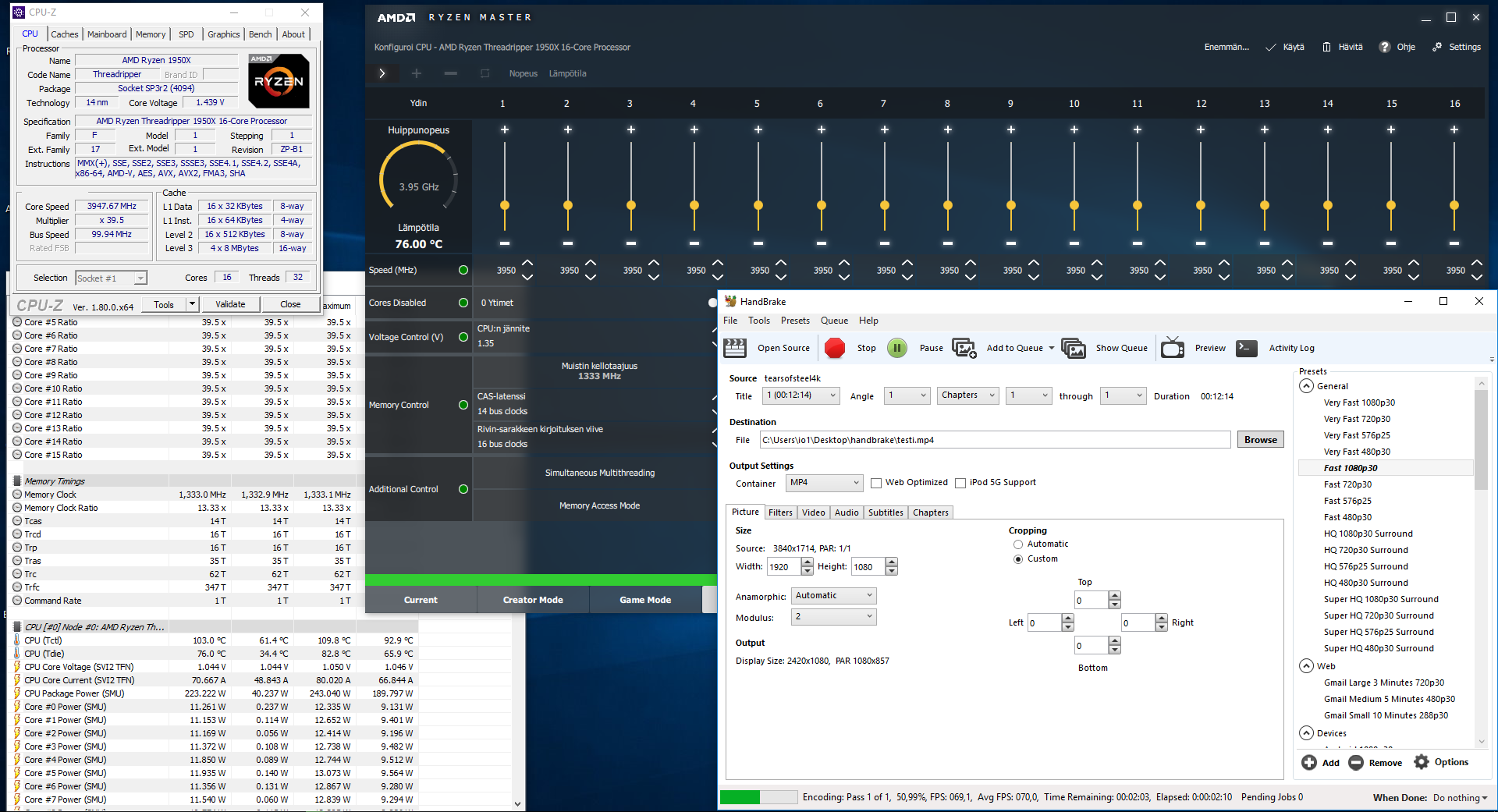1498x812 pixels.
Task: Select Game Mode in Ryzen Master
Action: coord(645,600)
